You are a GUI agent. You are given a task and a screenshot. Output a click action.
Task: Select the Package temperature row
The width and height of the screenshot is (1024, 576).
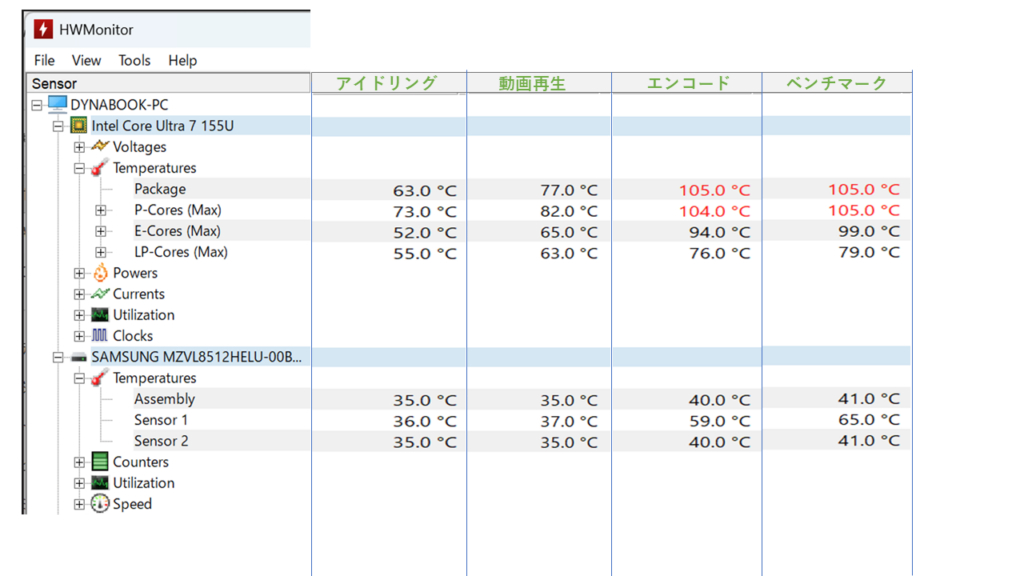pyautogui.click(x=160, y=189)
